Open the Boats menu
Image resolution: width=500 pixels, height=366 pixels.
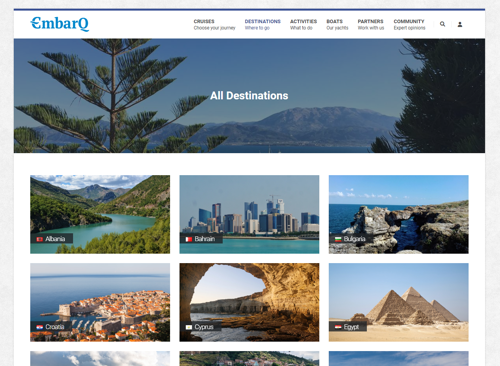tap(337, 24)
